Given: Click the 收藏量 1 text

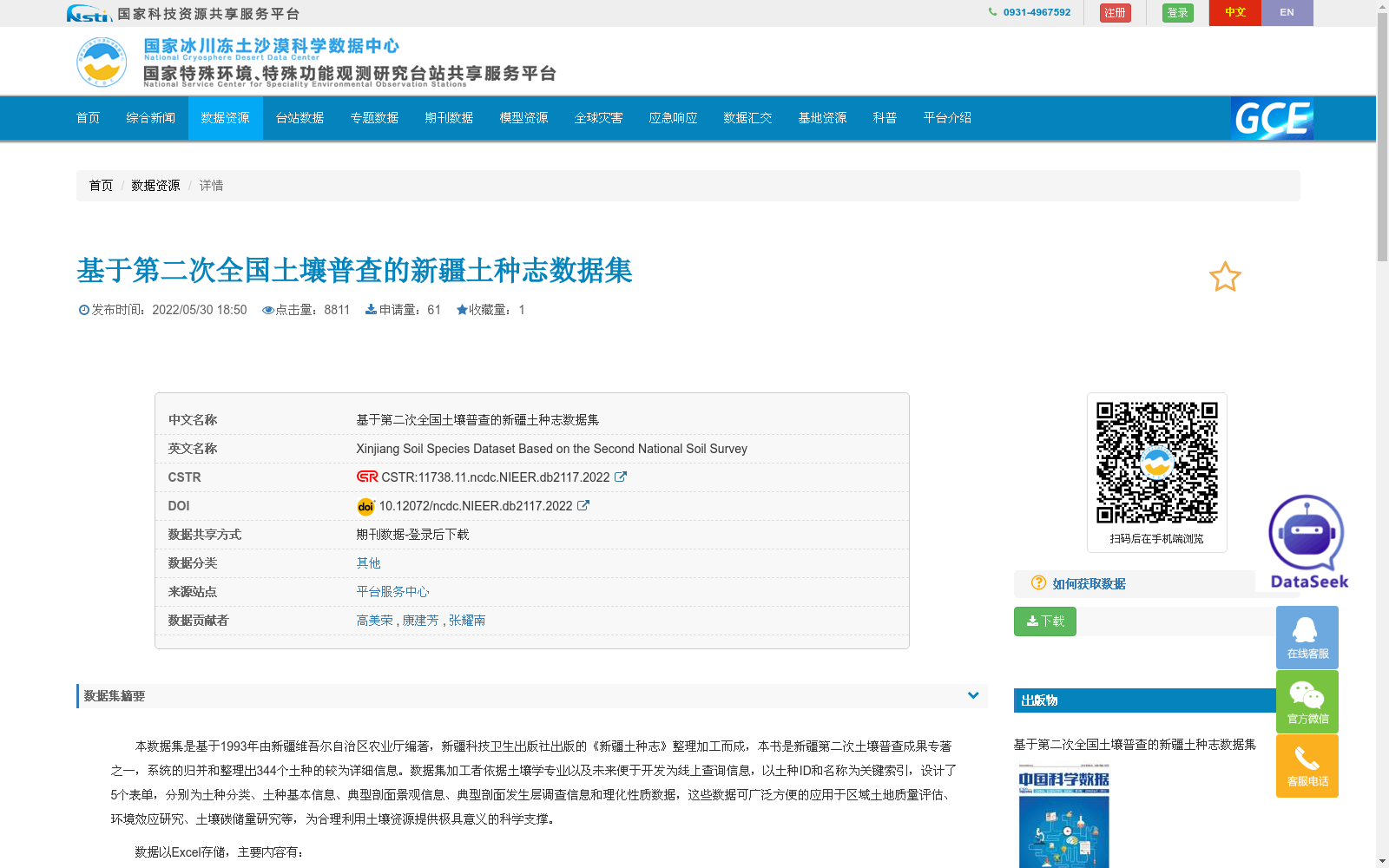Looking at the screenshot, I should coord(490,310).
